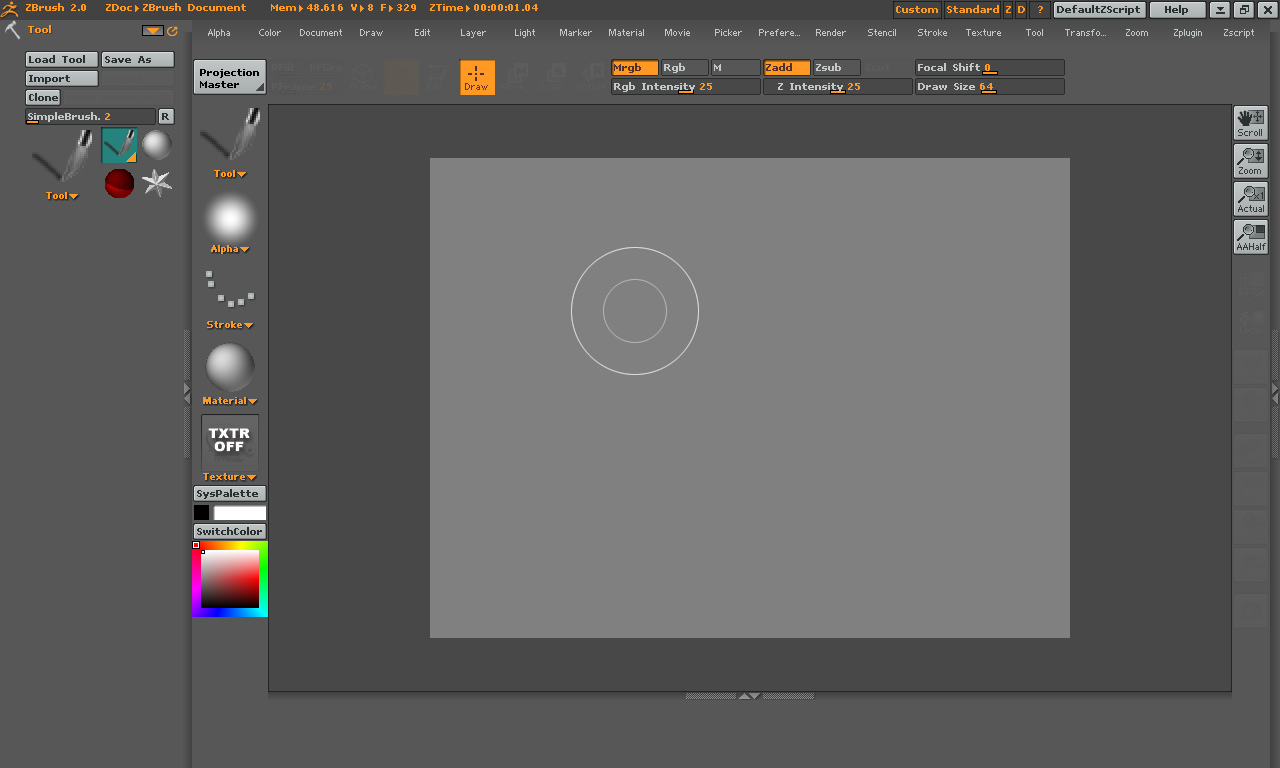Open the Zplugin menu
This screenshot has height=768, width=1280.
(x=1187, y=33)
